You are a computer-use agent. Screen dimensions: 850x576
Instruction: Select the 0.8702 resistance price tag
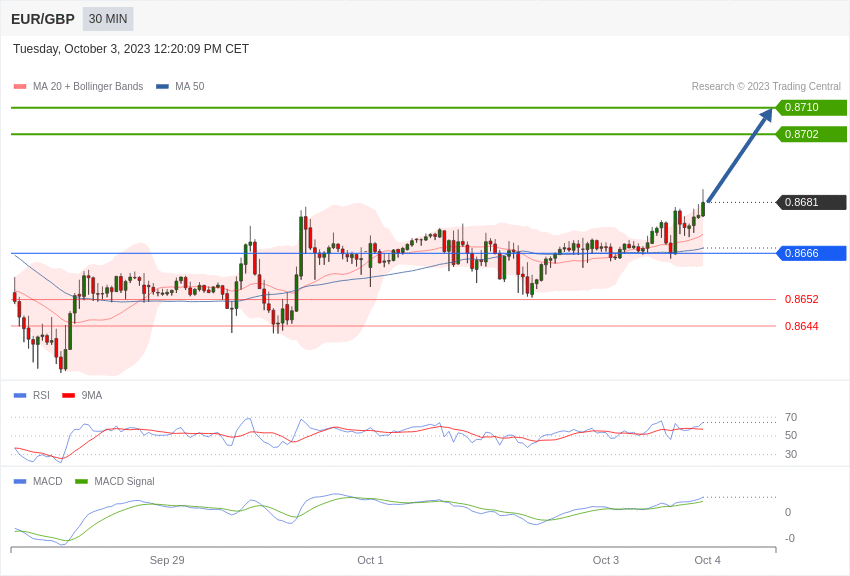pos(812,134)
